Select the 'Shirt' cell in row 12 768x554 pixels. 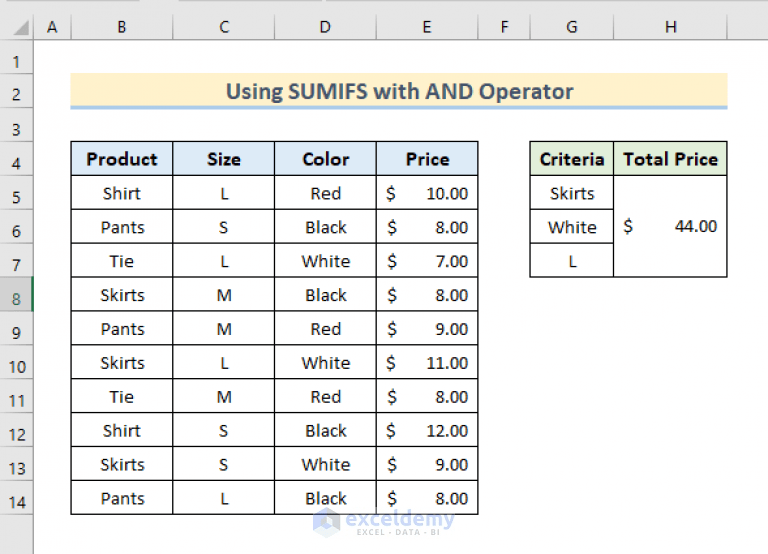pyautogui.click(x=122, y=430)
